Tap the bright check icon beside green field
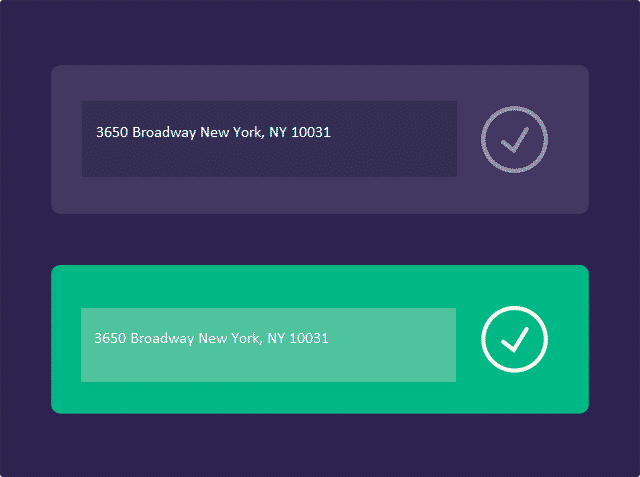The image size is (640, 477). click(514, 339)
